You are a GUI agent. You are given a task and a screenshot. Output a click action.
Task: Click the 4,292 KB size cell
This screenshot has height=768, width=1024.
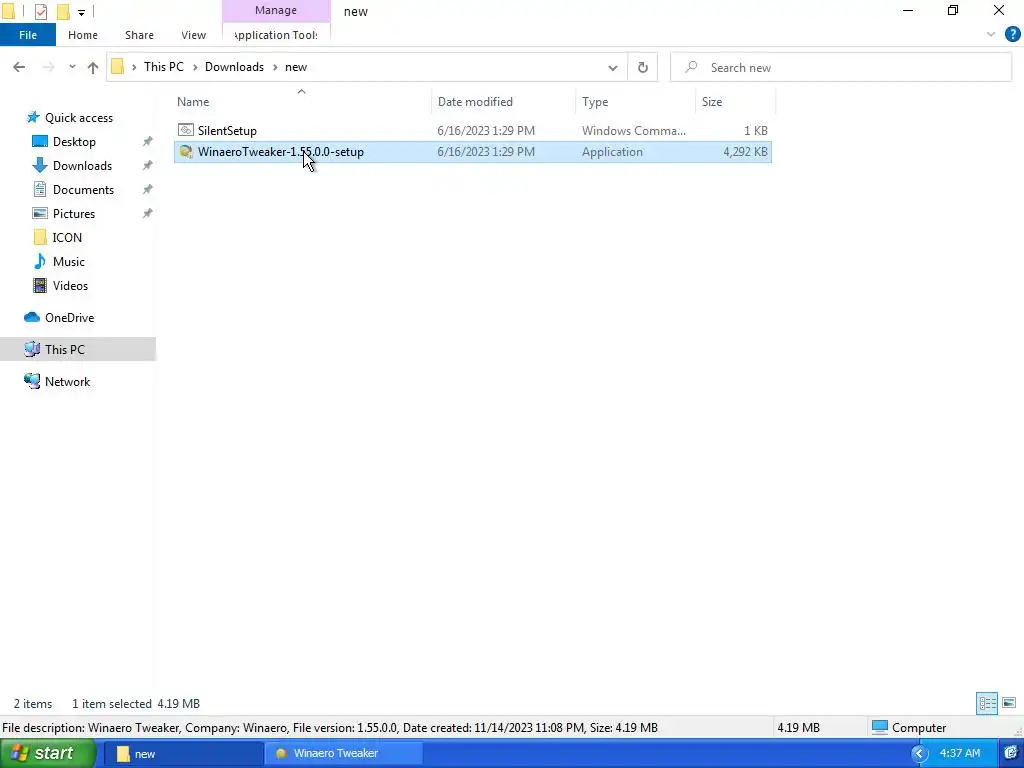(745, 152)
